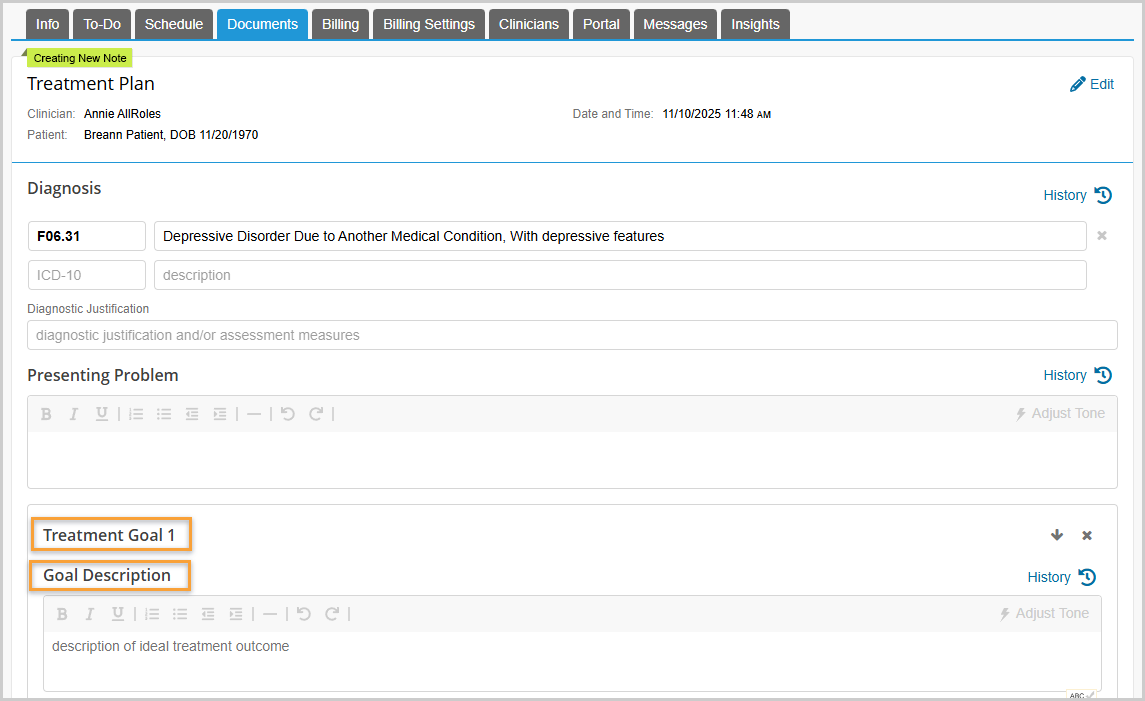Screen dimensions: 1145x701
Task: Focus the Diagnostic Justification input field
Action: [x=572, y=335]
